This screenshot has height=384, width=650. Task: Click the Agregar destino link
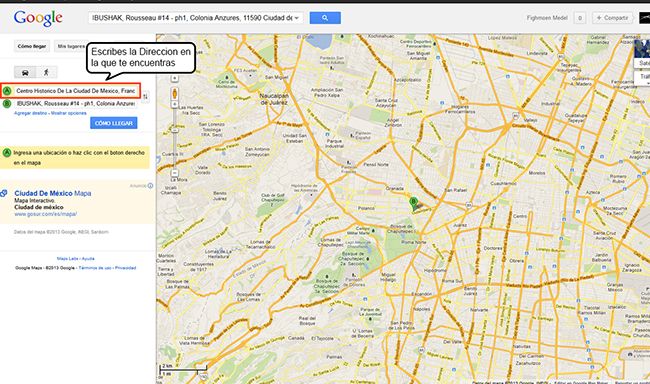[x=31, y=113]
